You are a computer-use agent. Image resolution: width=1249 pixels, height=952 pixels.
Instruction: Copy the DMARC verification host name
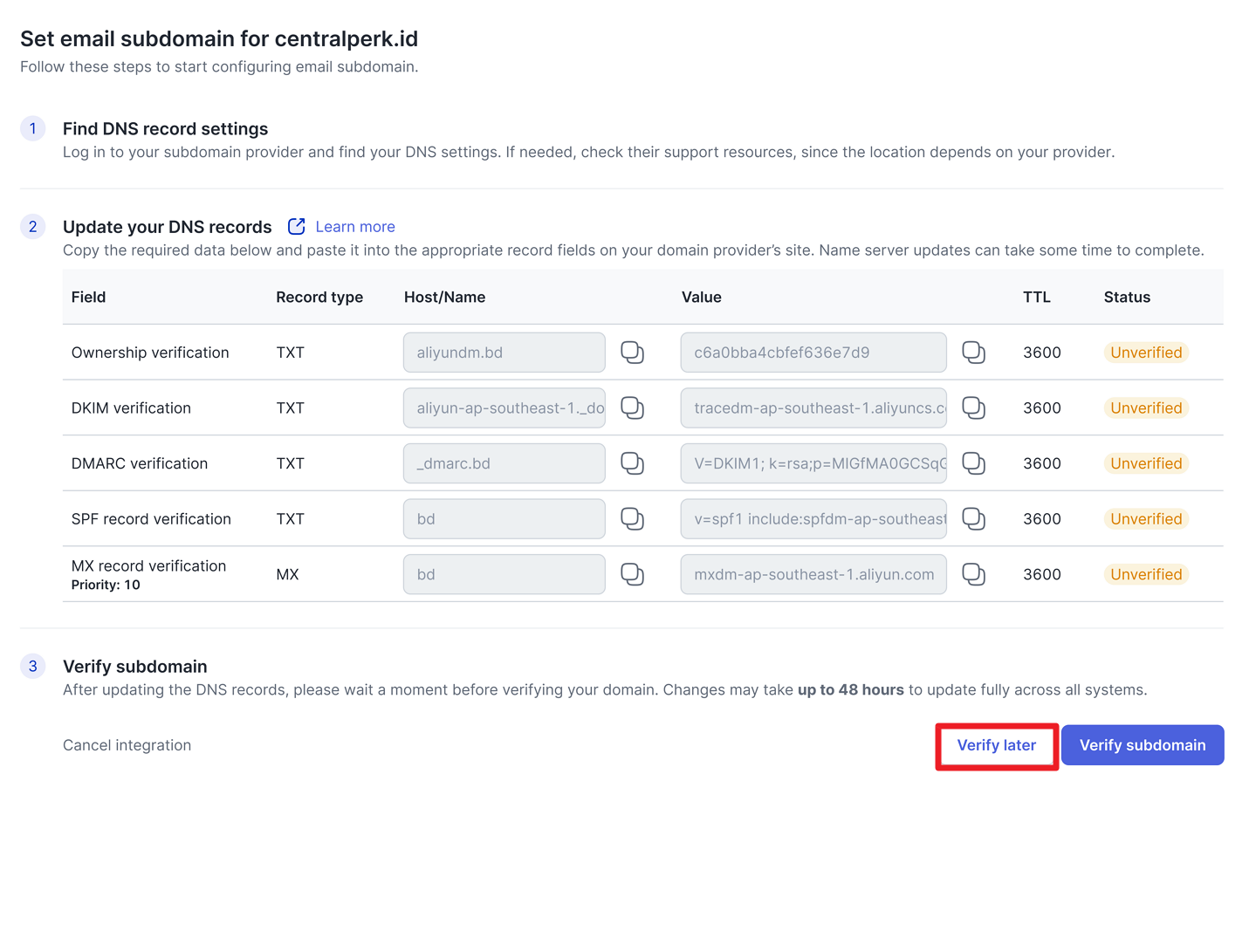click(632, 463)
